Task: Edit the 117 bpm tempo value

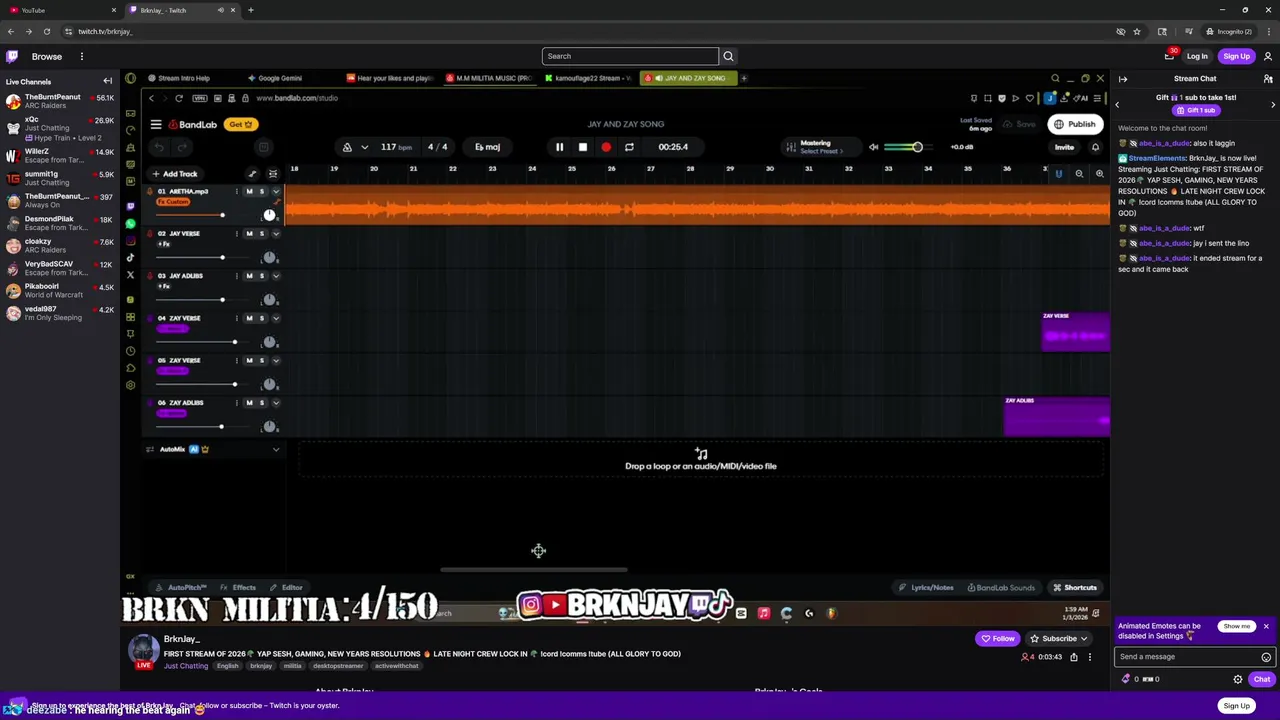Action: tap(396, 147)
